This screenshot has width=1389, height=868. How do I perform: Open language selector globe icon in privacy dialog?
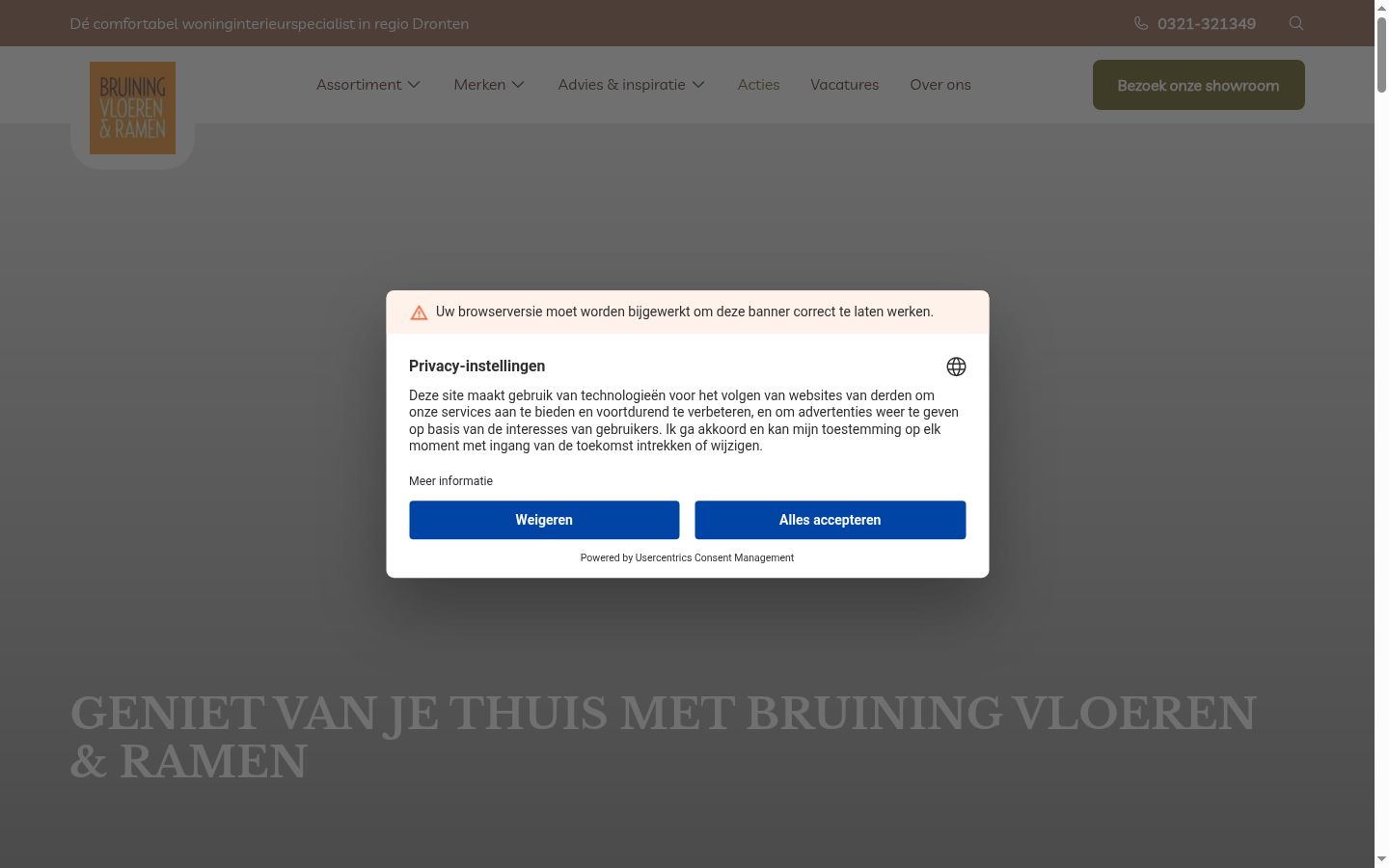956,366
